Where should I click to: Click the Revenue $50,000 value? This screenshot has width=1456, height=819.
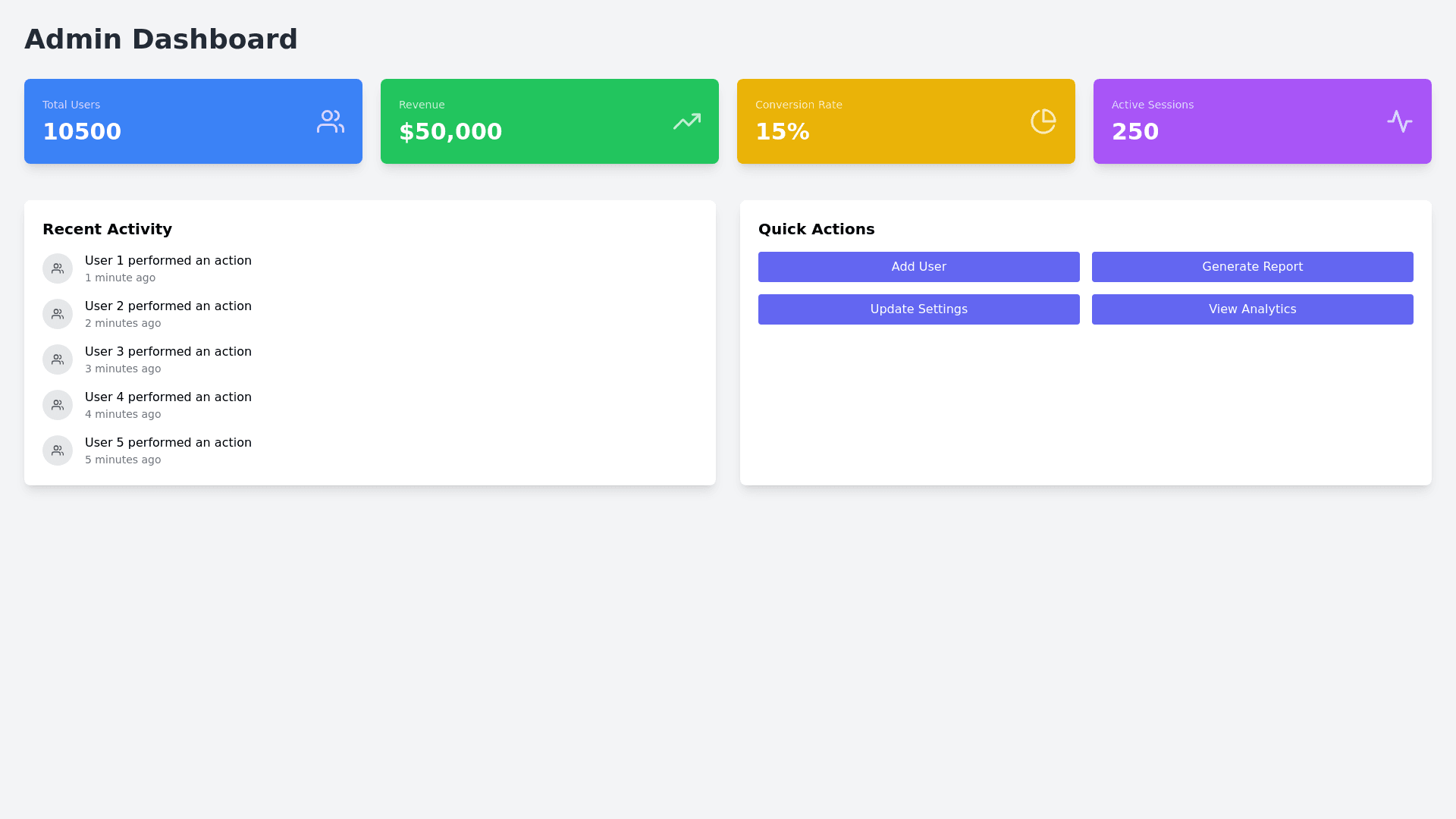coord(450,132)
